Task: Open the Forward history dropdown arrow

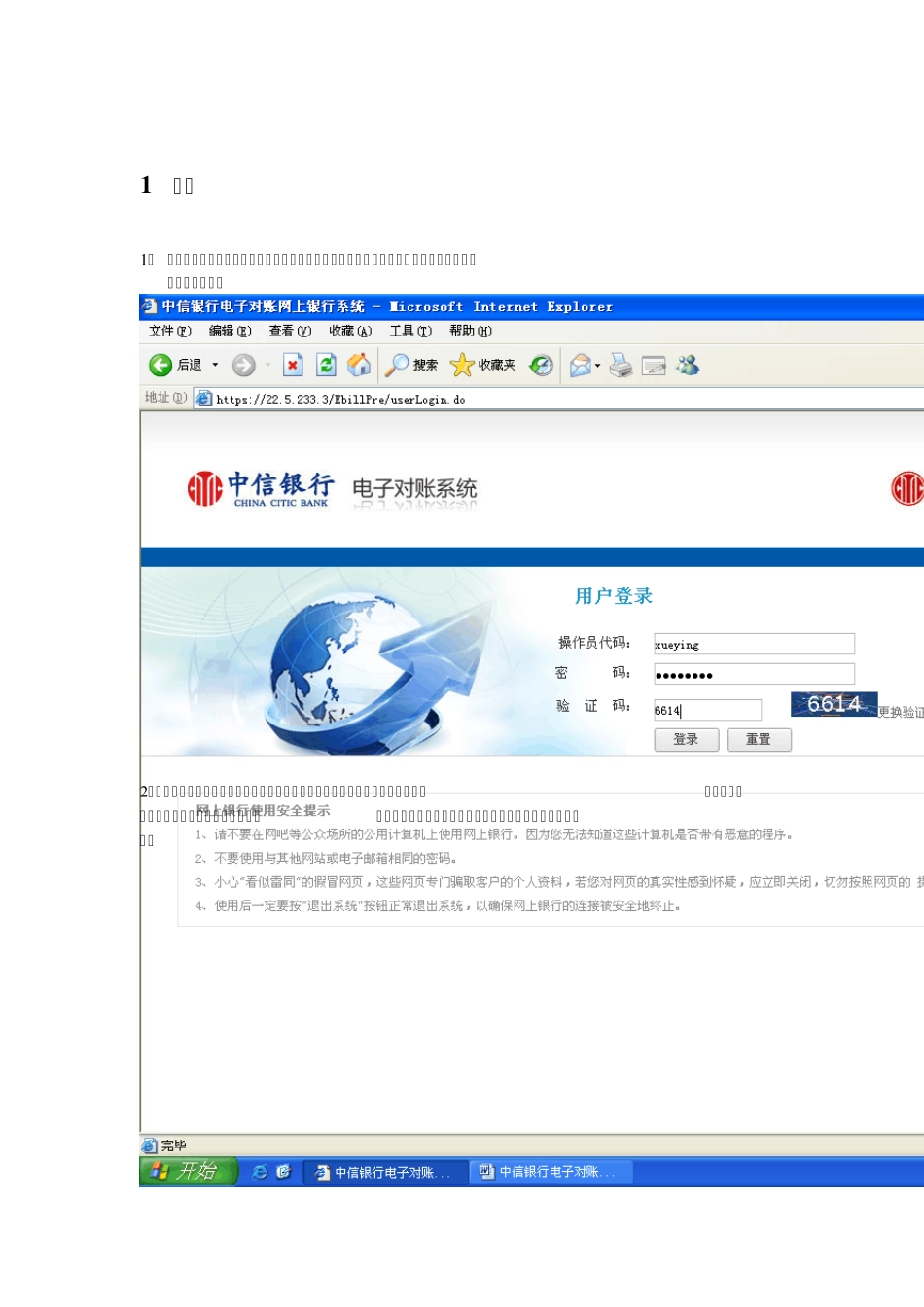Action: pyautogui.click(x=267, y=365)
